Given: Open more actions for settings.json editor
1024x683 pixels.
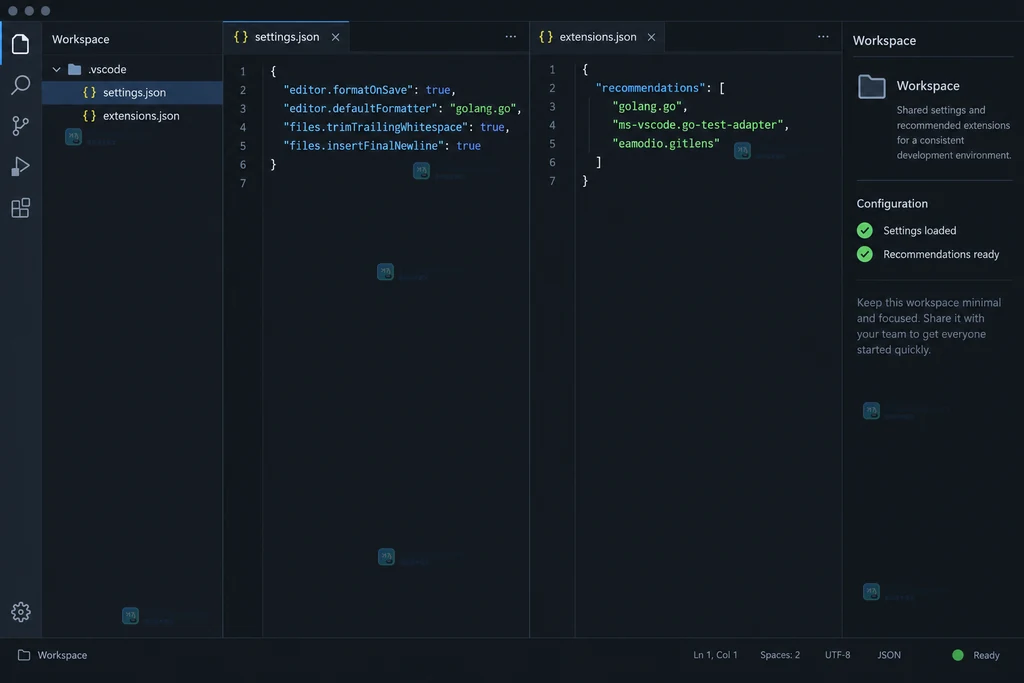Looking at the screenshot, I should pyautogui.click(x=511, y=37).
